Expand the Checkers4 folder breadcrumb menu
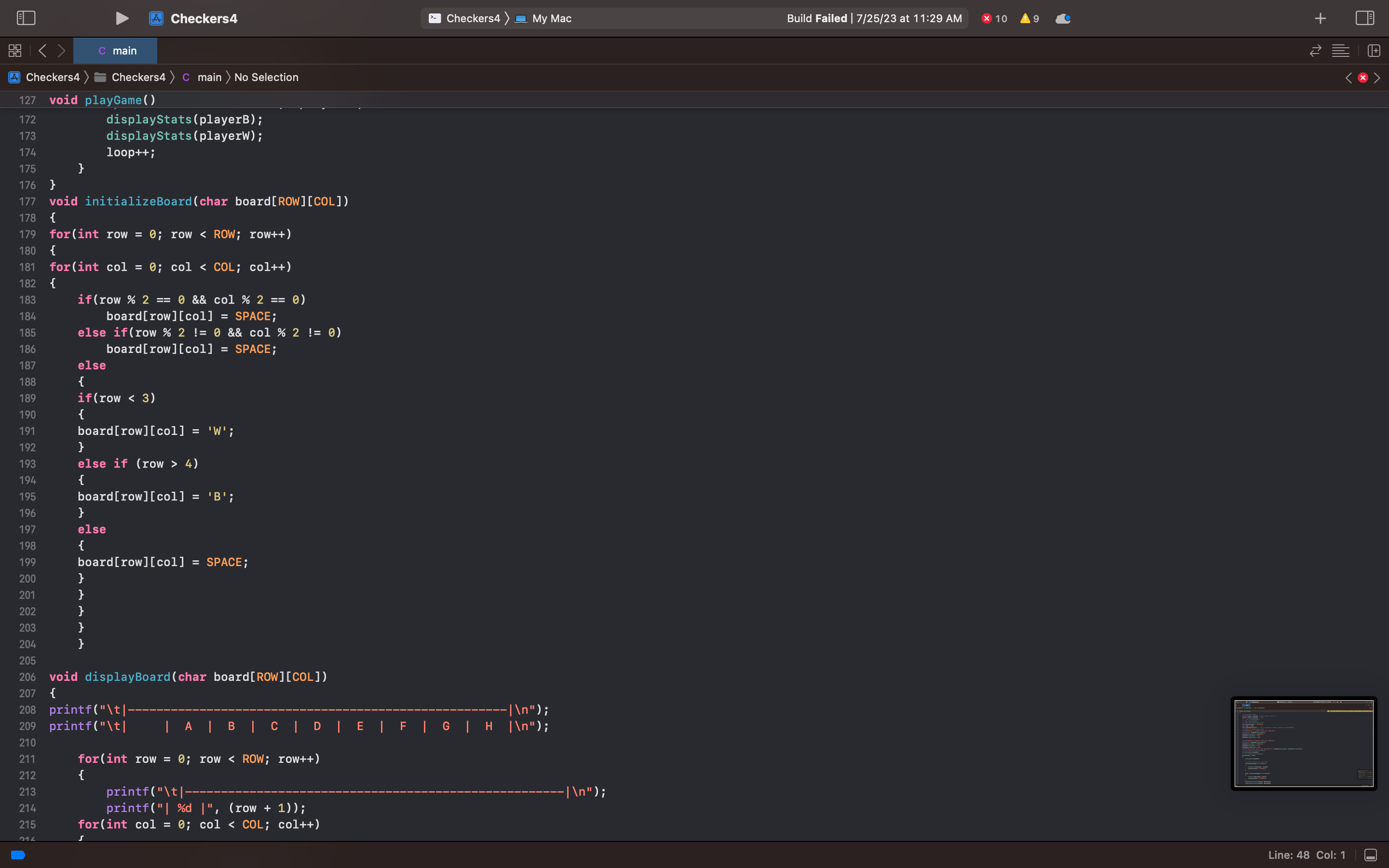Image resolution: width=1389 pixels, height=868 pixels. pyautogui.click(x=138, y=77)
